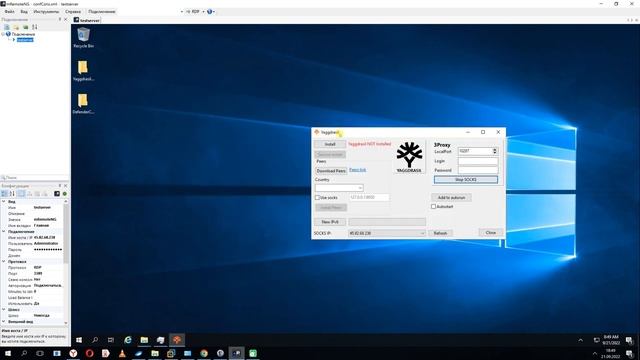Open Internet Explorer on remote taskbar

coord(128,340)
